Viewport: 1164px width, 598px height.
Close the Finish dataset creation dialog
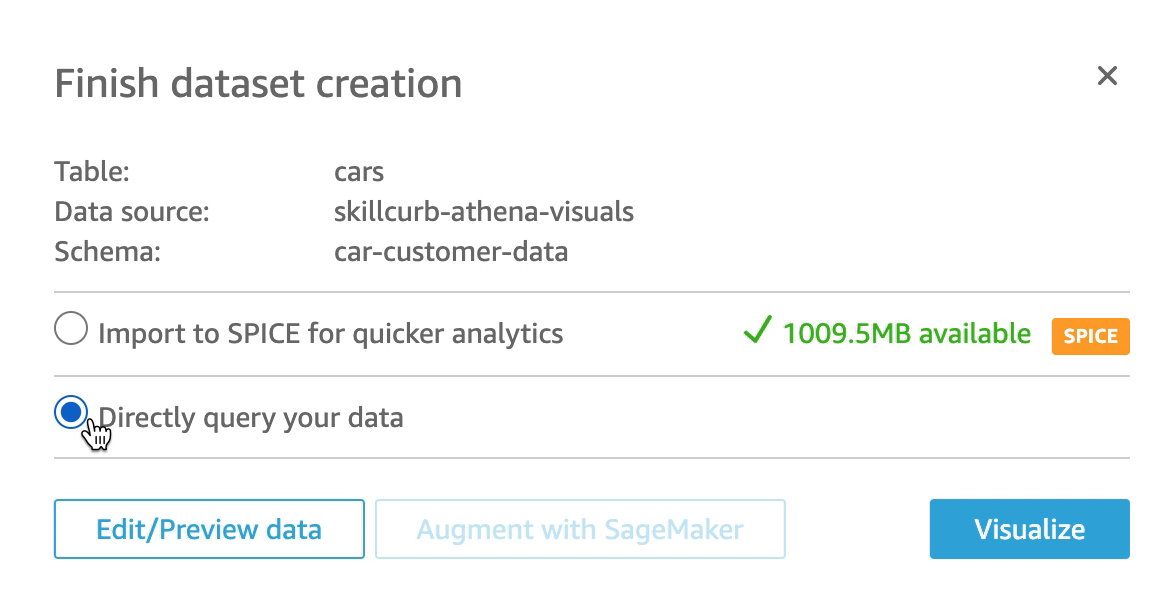point(1106,76)
